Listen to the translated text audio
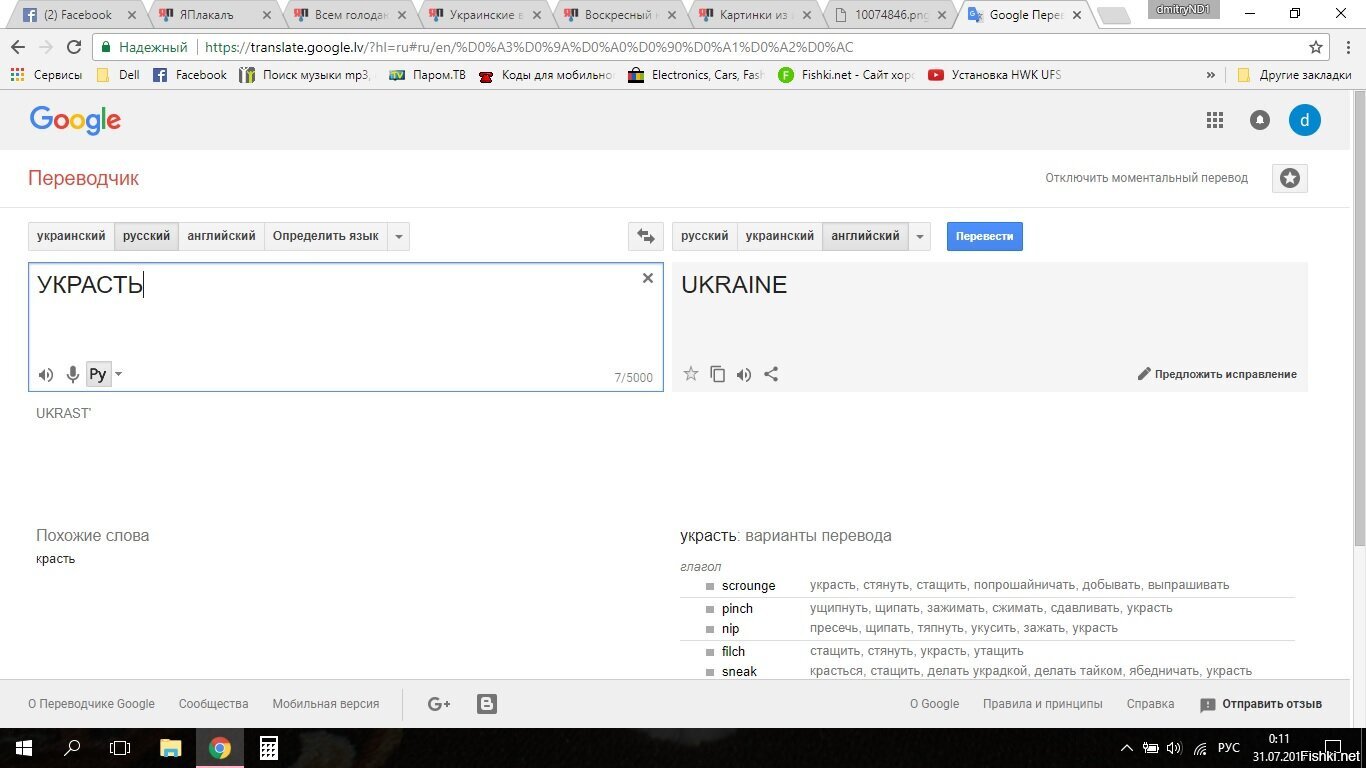The height and width of the screenshot is (768, 1366). pyautogui.click(x=744, y=375)
